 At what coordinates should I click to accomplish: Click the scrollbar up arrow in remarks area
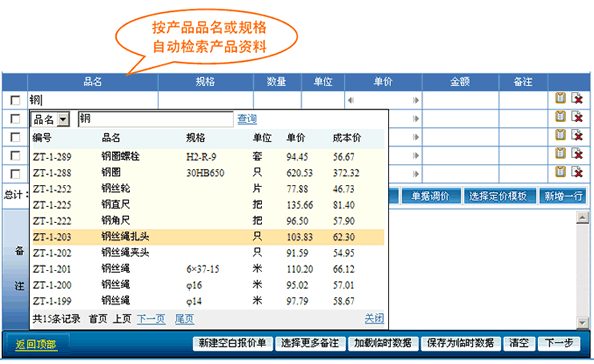click(582, 217)
